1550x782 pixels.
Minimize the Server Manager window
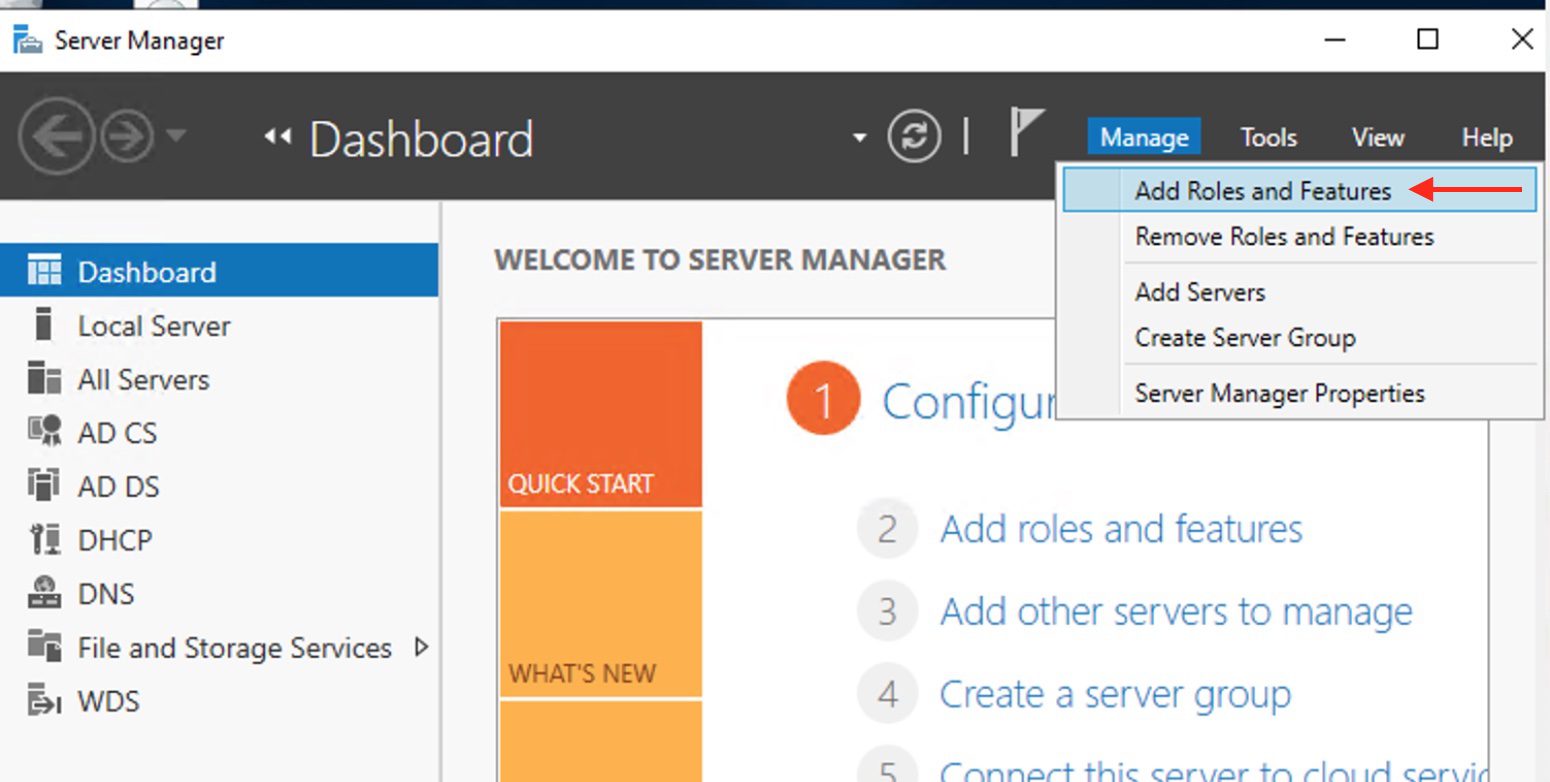pyautogui.click(x=1334, y=40)
